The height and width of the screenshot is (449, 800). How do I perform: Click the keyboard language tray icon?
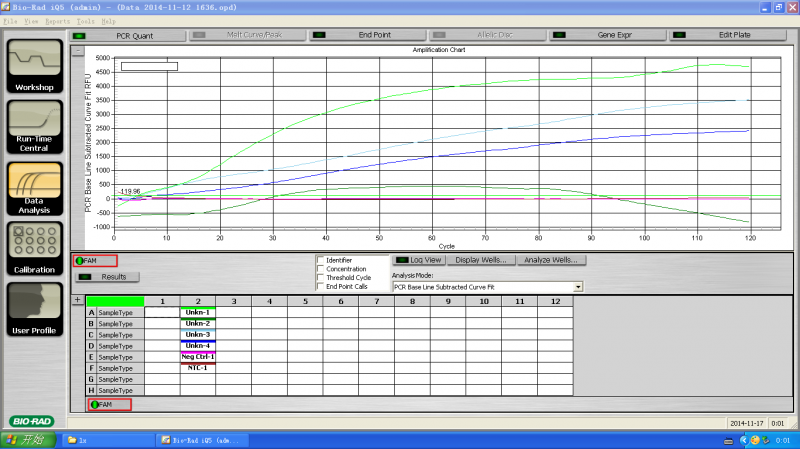(x=728, y=441)
